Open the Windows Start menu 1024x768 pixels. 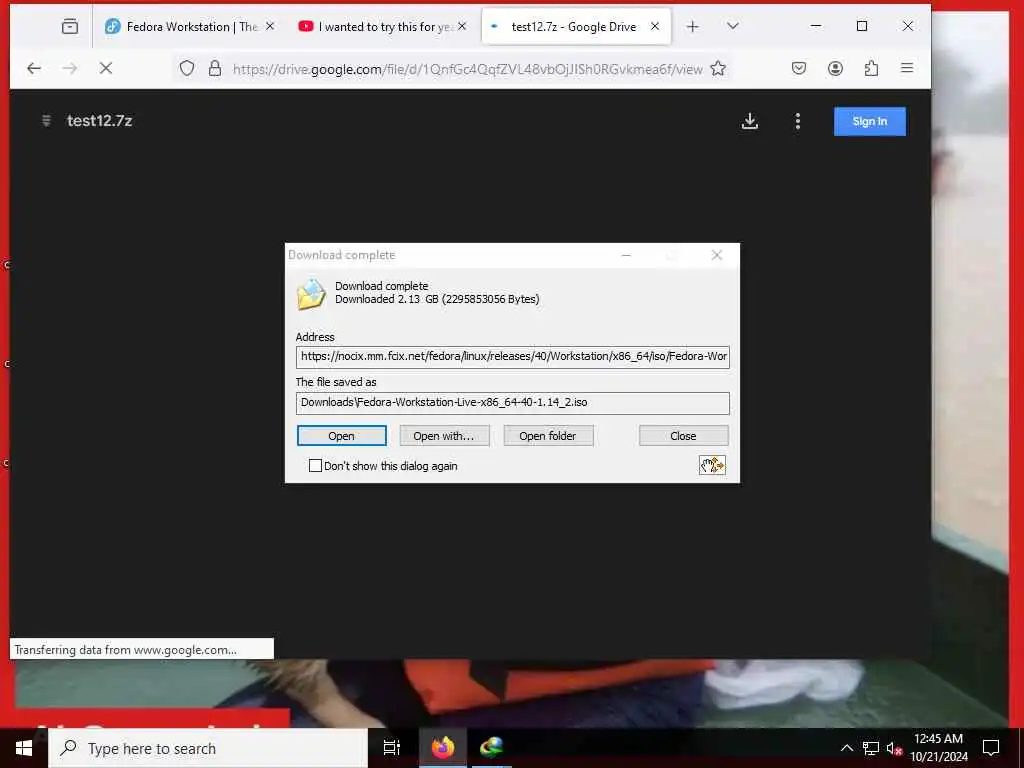point(24,748)
